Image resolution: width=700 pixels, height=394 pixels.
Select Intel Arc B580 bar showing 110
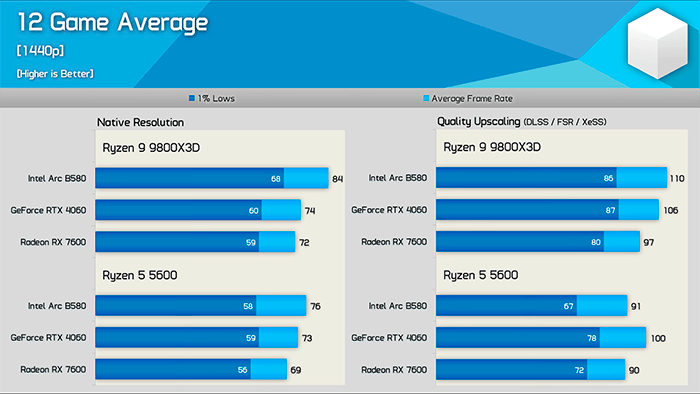[551, 178]
